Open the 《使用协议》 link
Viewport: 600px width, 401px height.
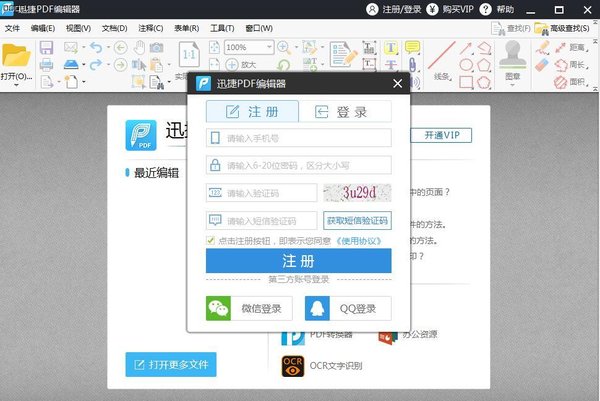point(359,241)
